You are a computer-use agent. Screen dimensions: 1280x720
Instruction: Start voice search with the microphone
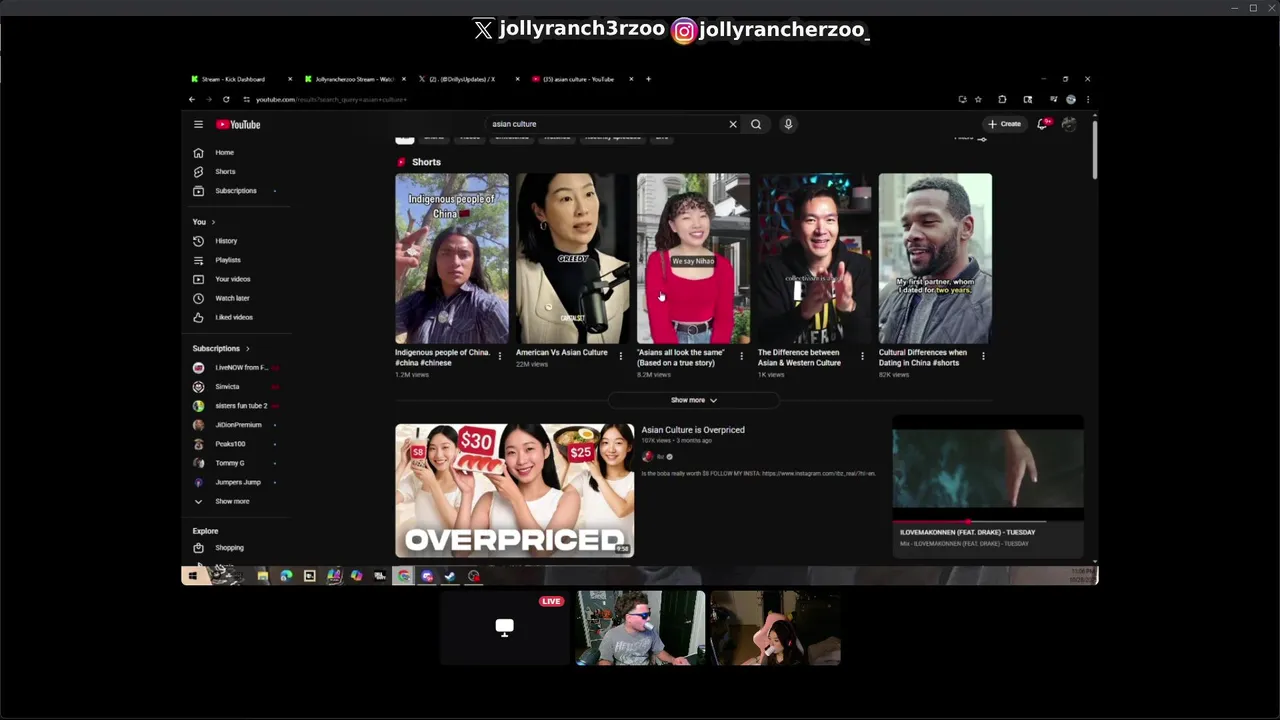(x=788, y=124)
